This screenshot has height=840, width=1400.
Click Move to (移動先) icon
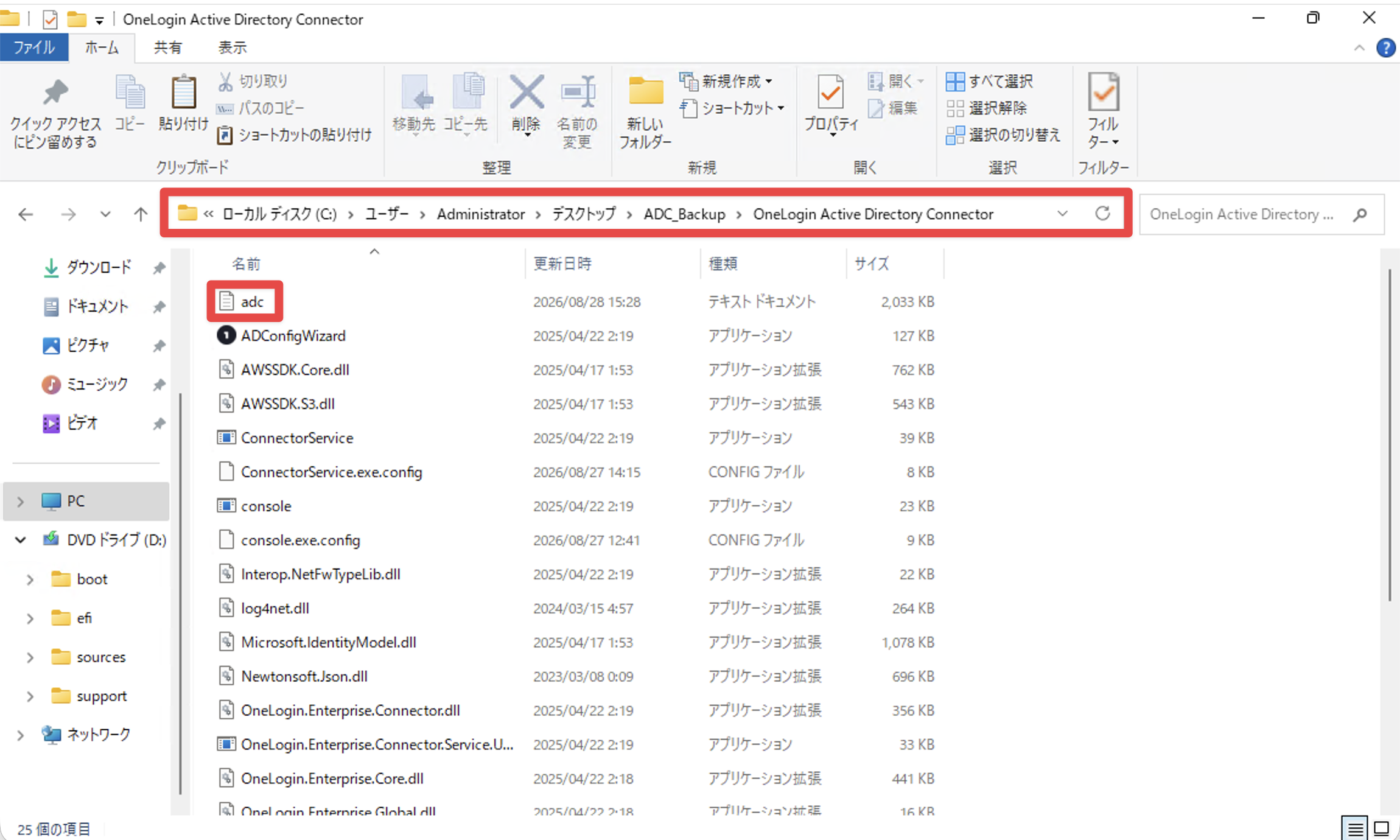(414, 103)
